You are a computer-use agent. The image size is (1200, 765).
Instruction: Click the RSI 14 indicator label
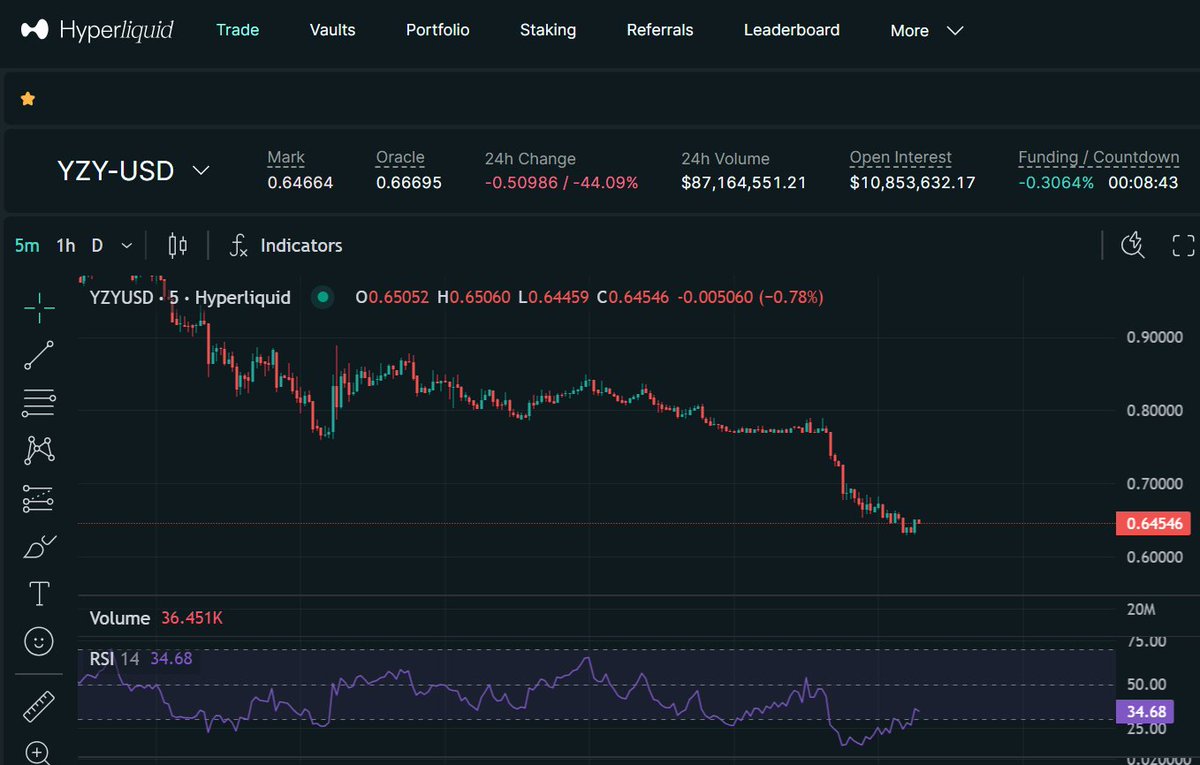click(115, 658)
